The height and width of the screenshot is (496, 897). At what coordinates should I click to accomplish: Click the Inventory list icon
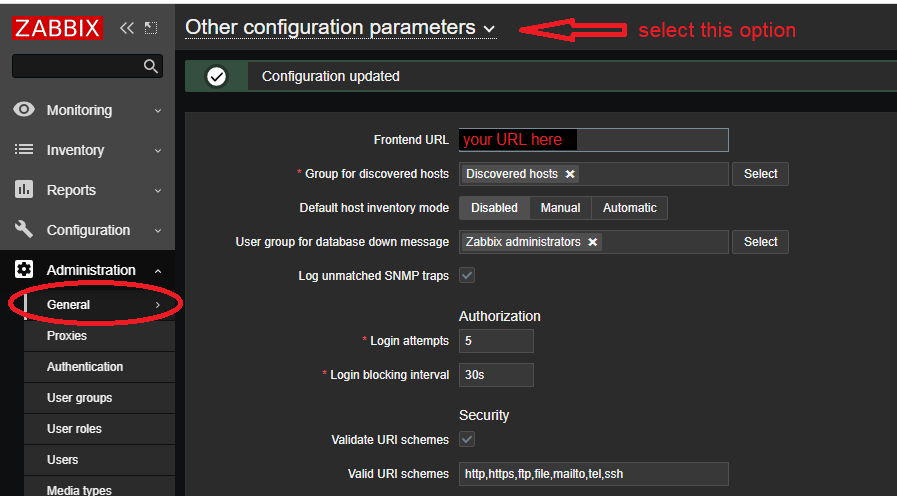[24, 150]
